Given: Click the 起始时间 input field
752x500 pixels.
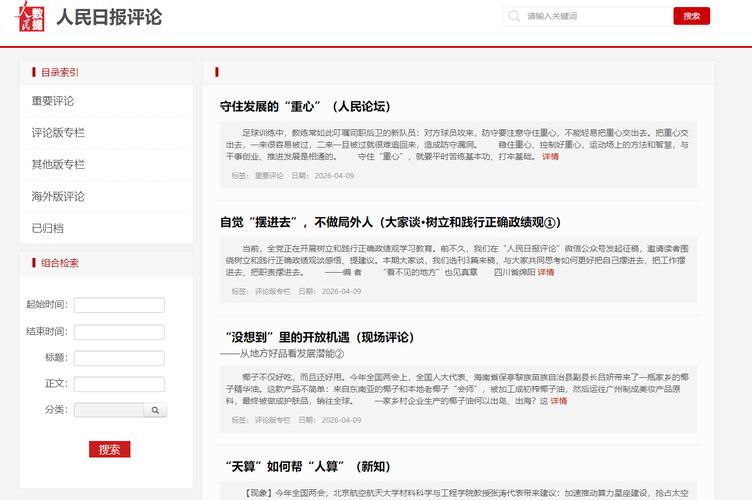Looking at the screenshot, I should coord(119,305).
